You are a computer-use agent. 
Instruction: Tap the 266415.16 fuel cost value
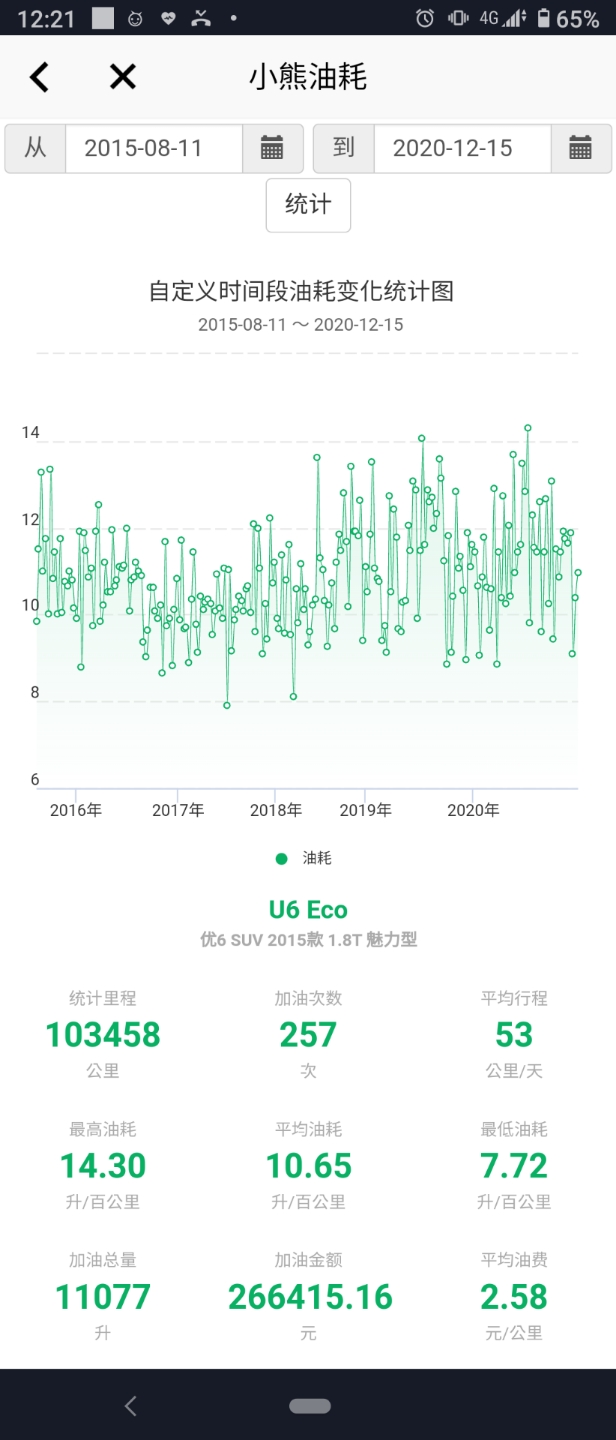(x=310, y=1297)
